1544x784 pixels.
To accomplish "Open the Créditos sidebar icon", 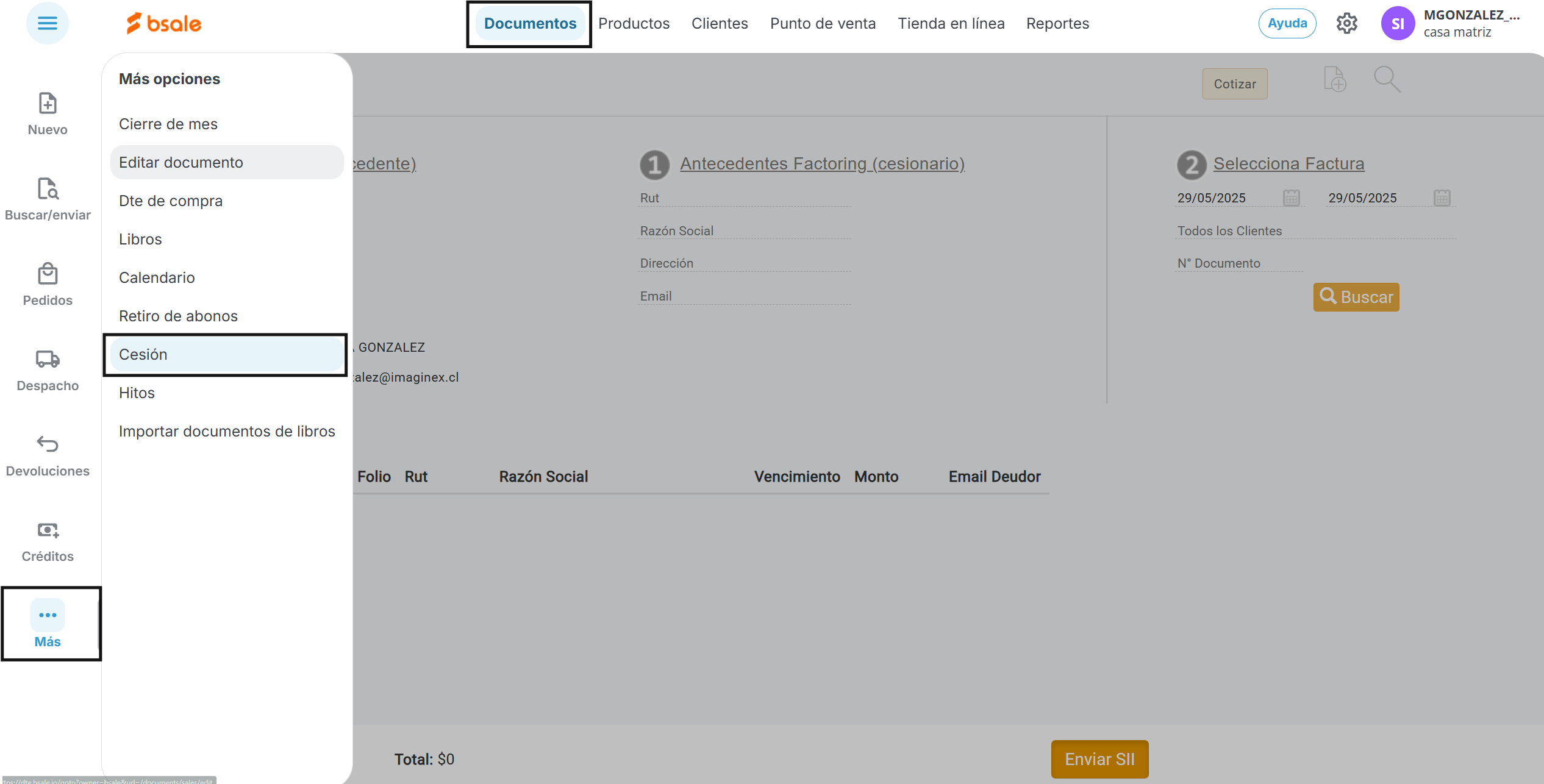I will coord(48,530).
